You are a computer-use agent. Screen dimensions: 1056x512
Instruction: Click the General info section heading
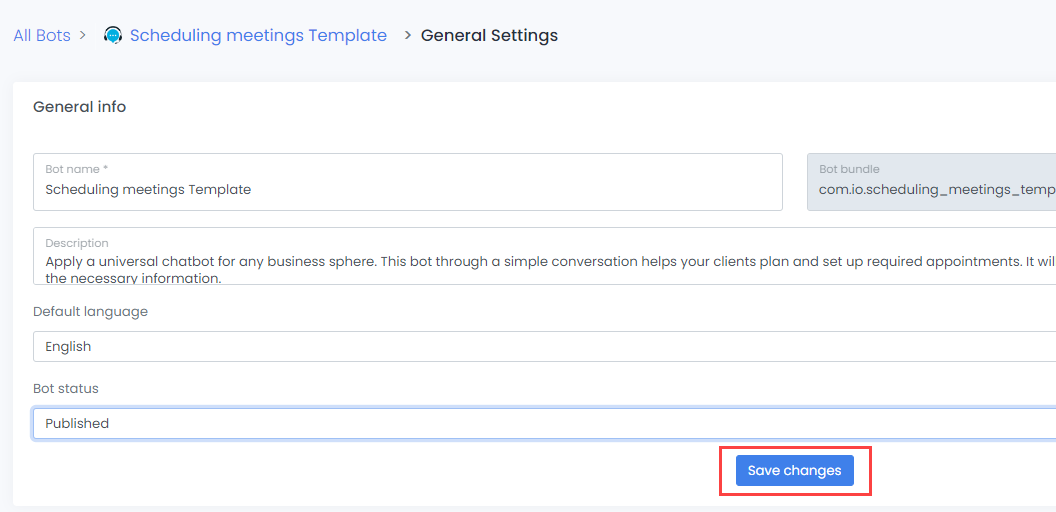click(x=80, y=107)
